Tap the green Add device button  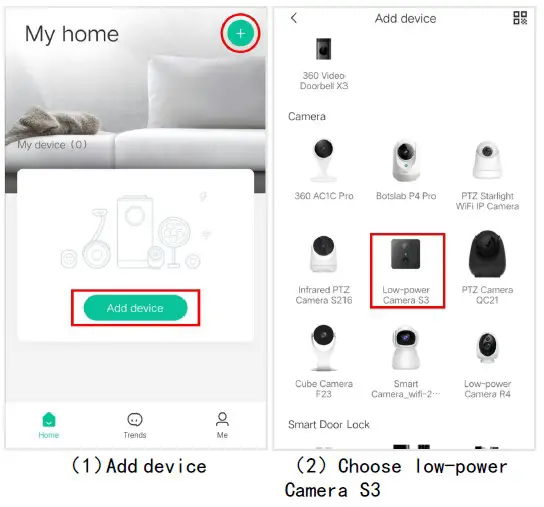pos(135,308)
